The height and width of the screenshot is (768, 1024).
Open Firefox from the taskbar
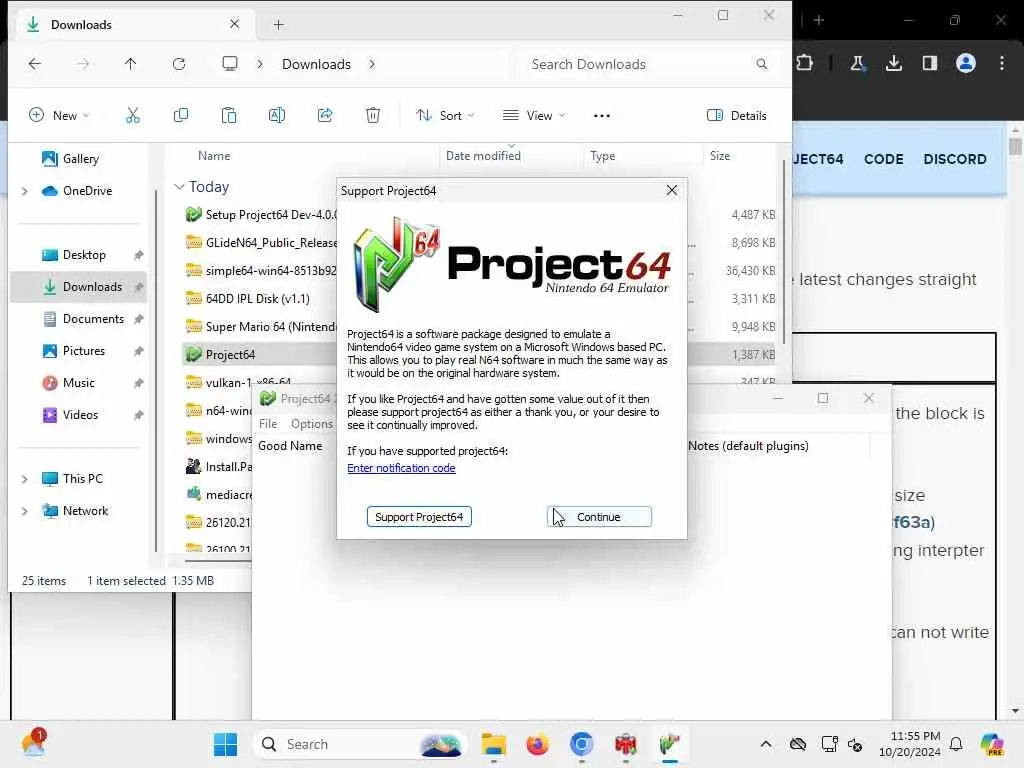[x=537, y=744]
